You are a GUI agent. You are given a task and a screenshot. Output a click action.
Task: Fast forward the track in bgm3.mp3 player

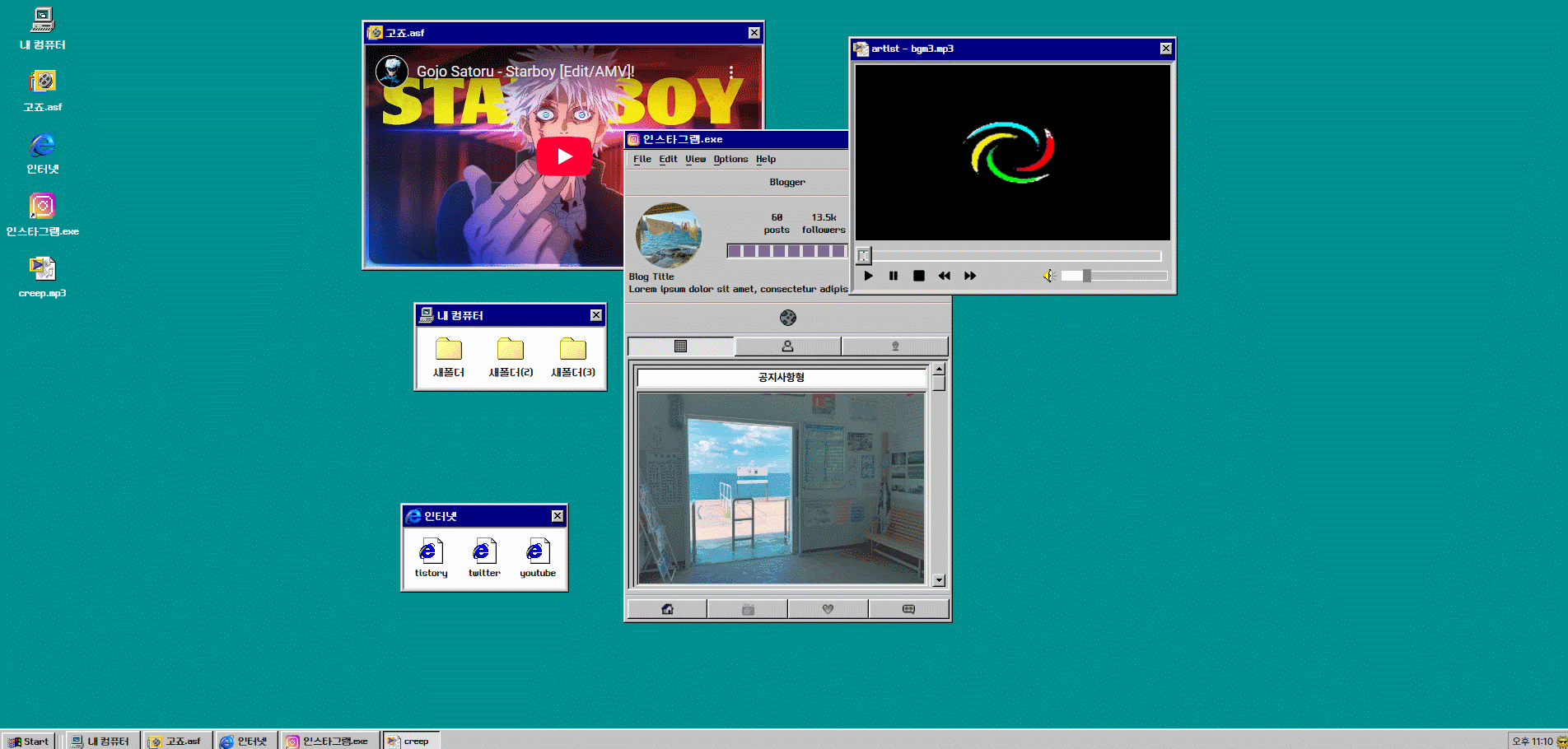[970, 276]
